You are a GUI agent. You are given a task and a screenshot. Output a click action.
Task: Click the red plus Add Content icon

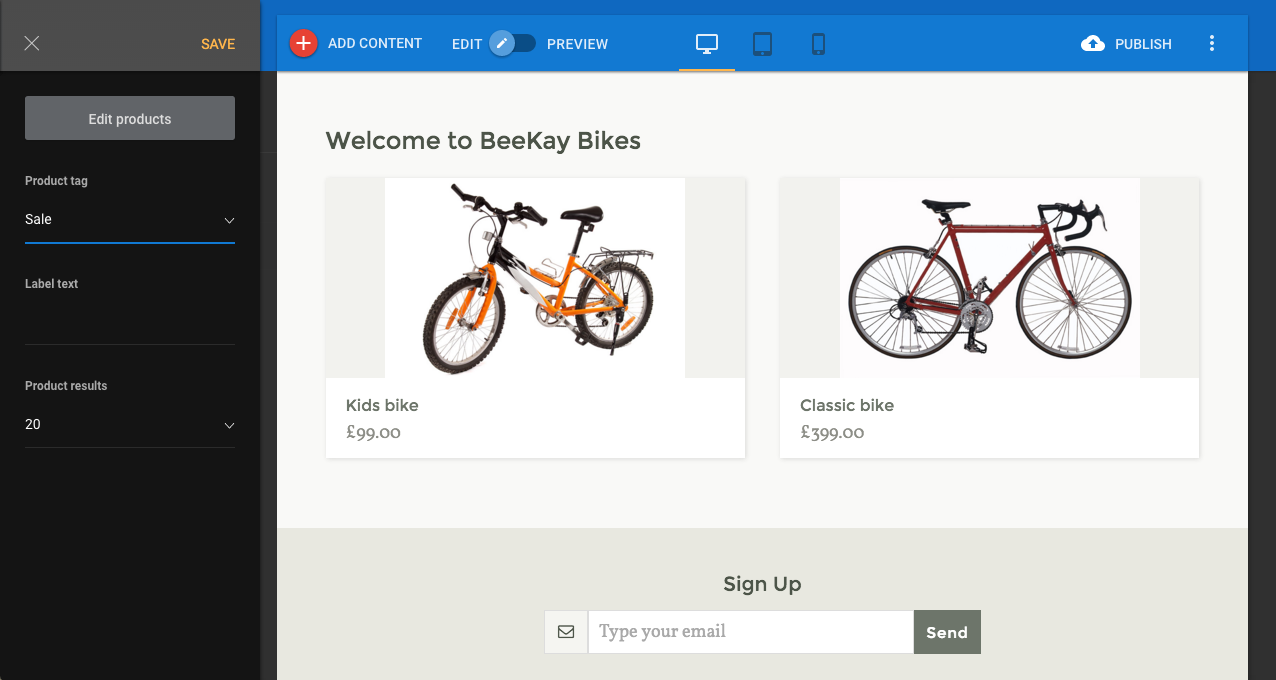click(x=303, y=43)
